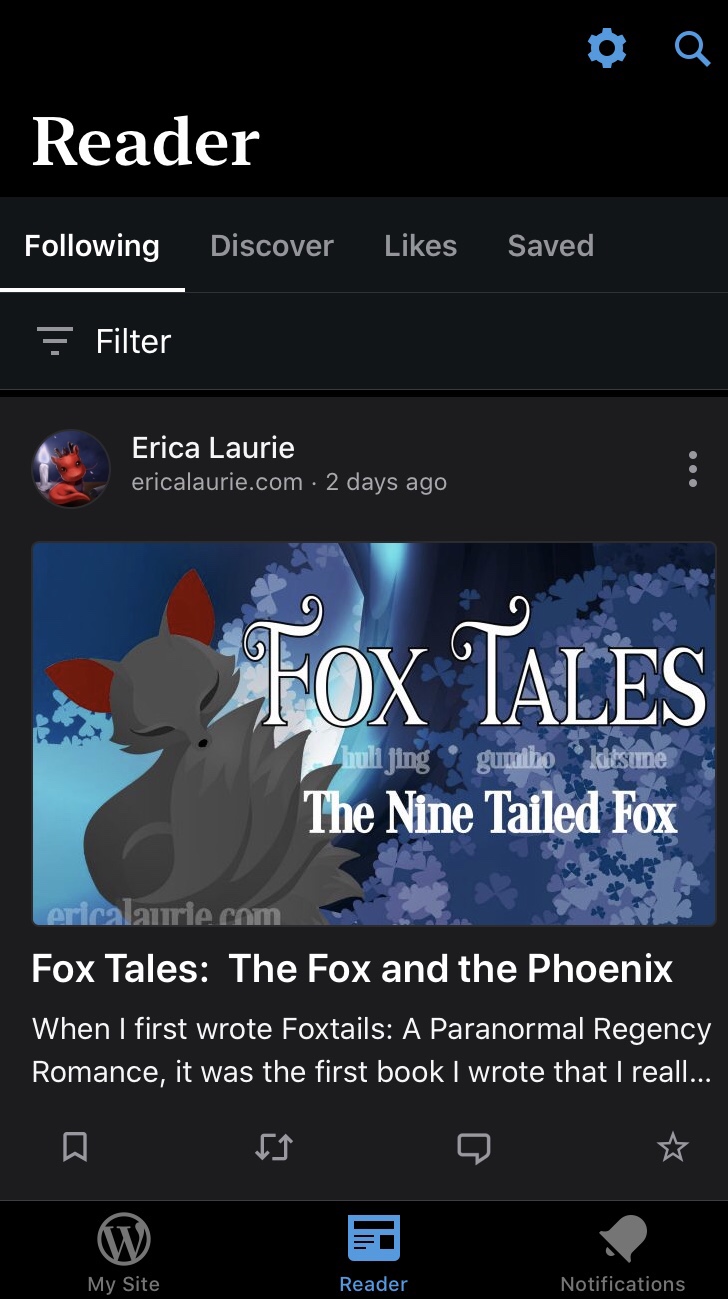Bookmark the Fox Tales post

click(x=75, y=1147)
